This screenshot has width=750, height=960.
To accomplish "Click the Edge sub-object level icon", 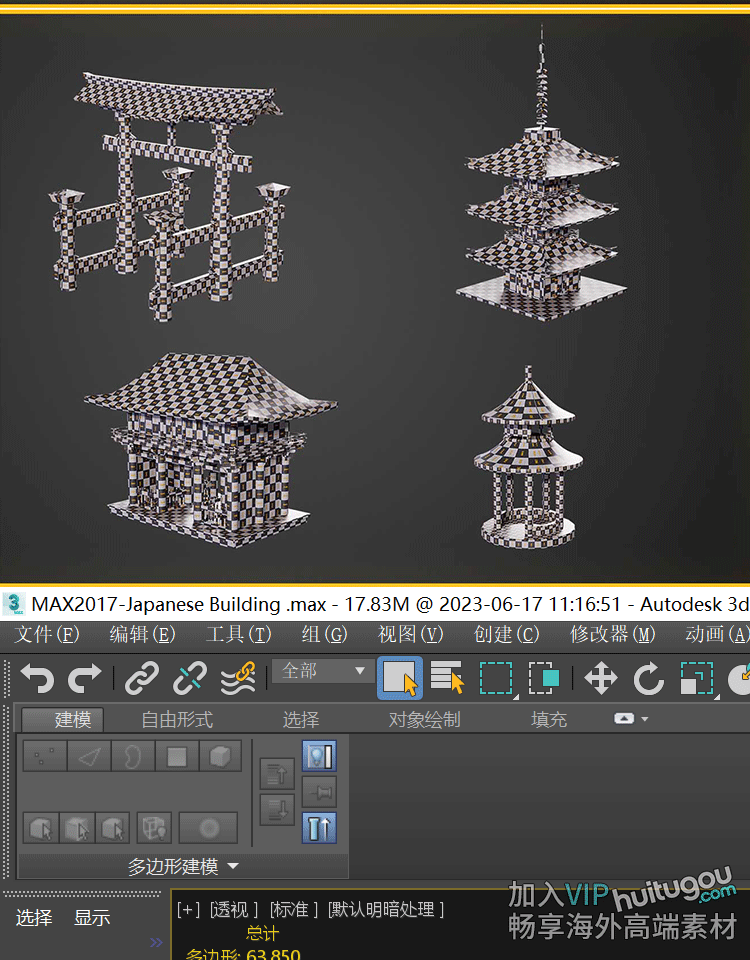I will pyautogui.click(x=89, y=757).
